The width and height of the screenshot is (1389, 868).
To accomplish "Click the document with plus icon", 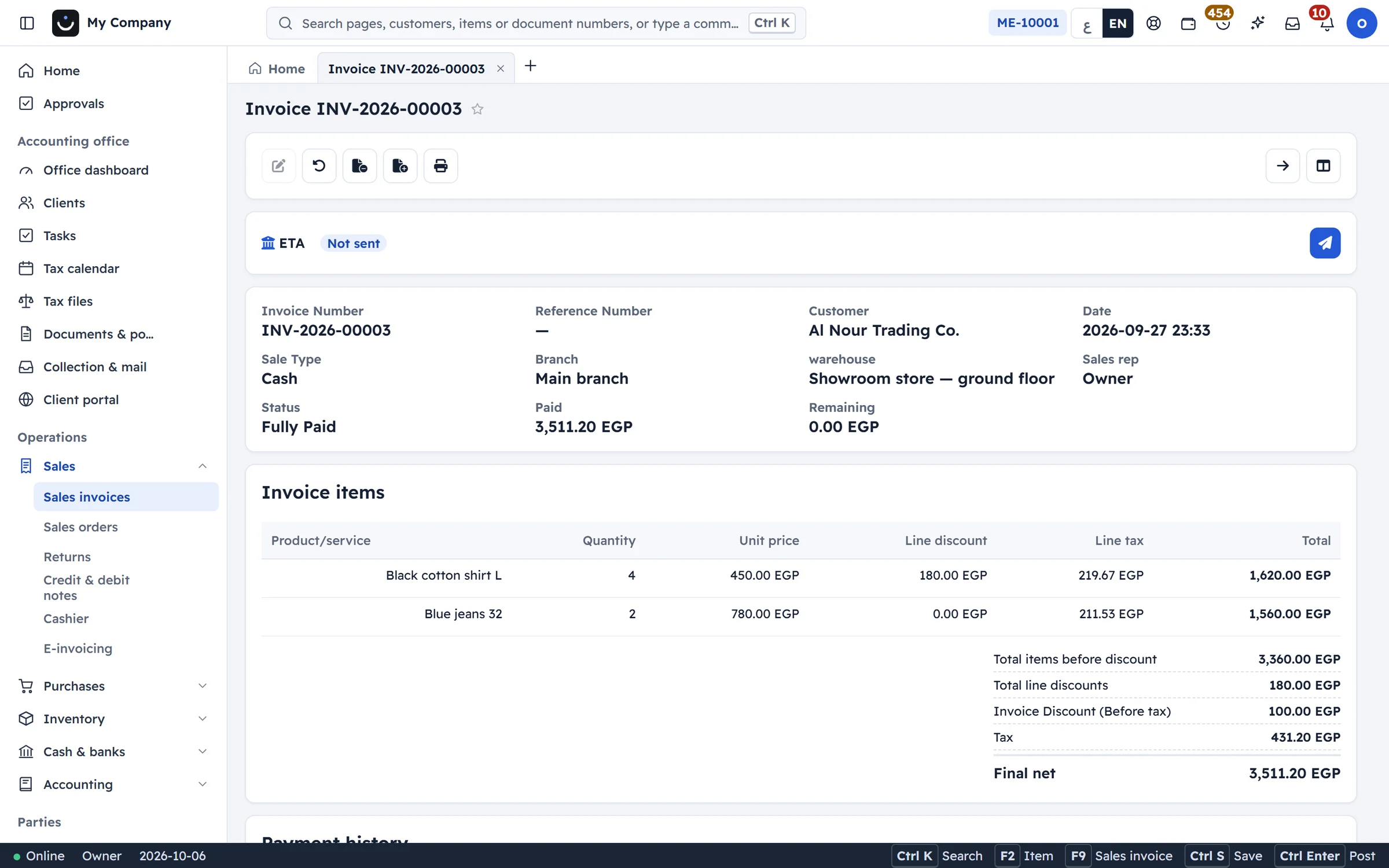I will coord(400,166).
